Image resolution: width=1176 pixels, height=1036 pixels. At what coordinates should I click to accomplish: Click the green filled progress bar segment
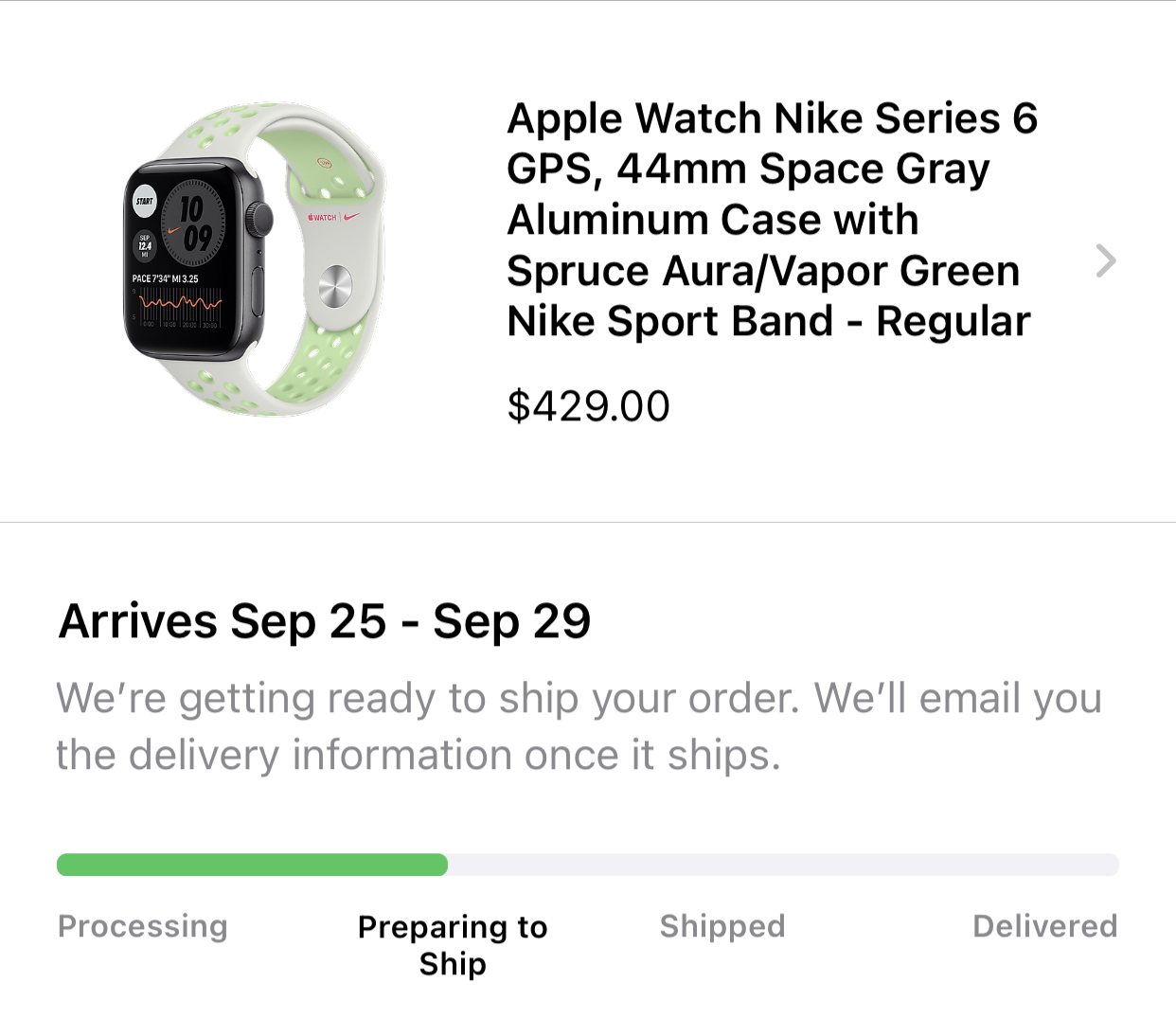[252, 865]
